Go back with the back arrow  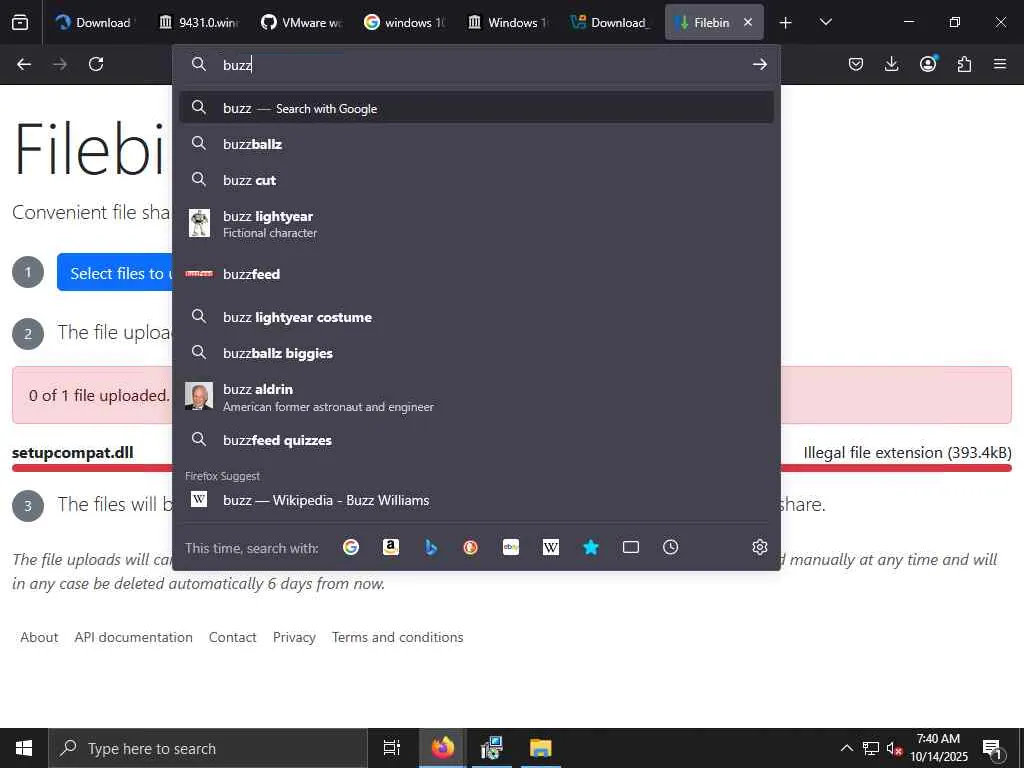24,64
